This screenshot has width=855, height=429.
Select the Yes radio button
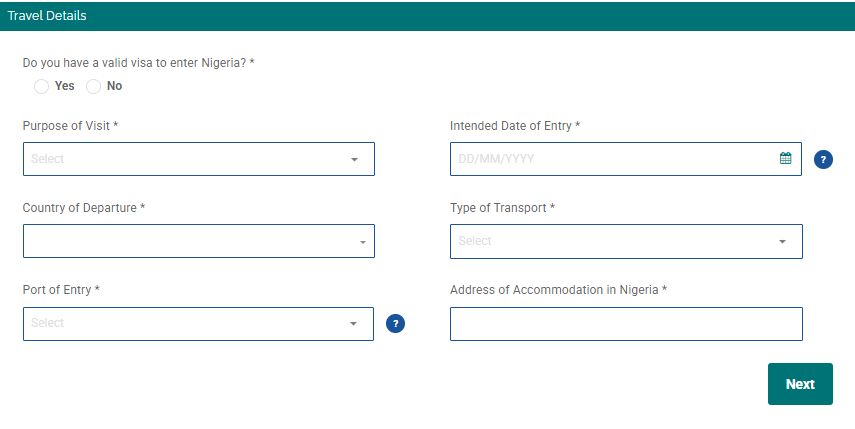(41, 86)
